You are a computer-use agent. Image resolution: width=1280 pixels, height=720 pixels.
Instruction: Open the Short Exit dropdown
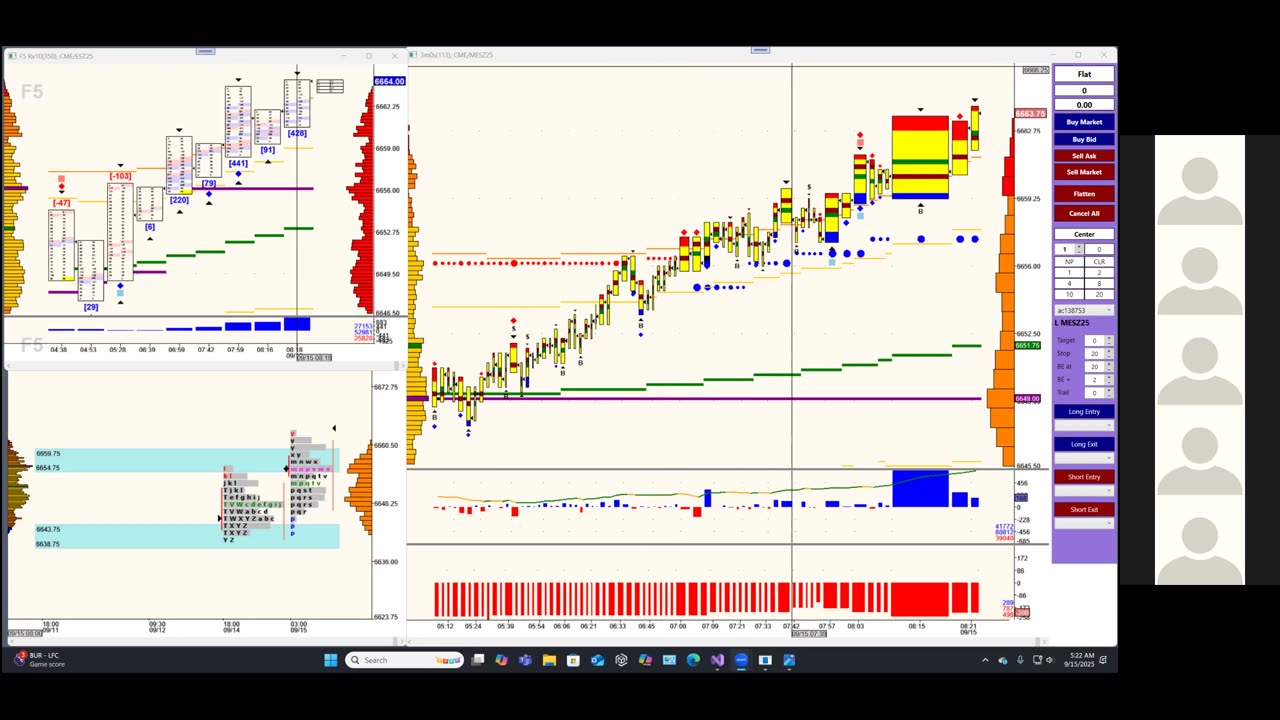[1084, 523]
